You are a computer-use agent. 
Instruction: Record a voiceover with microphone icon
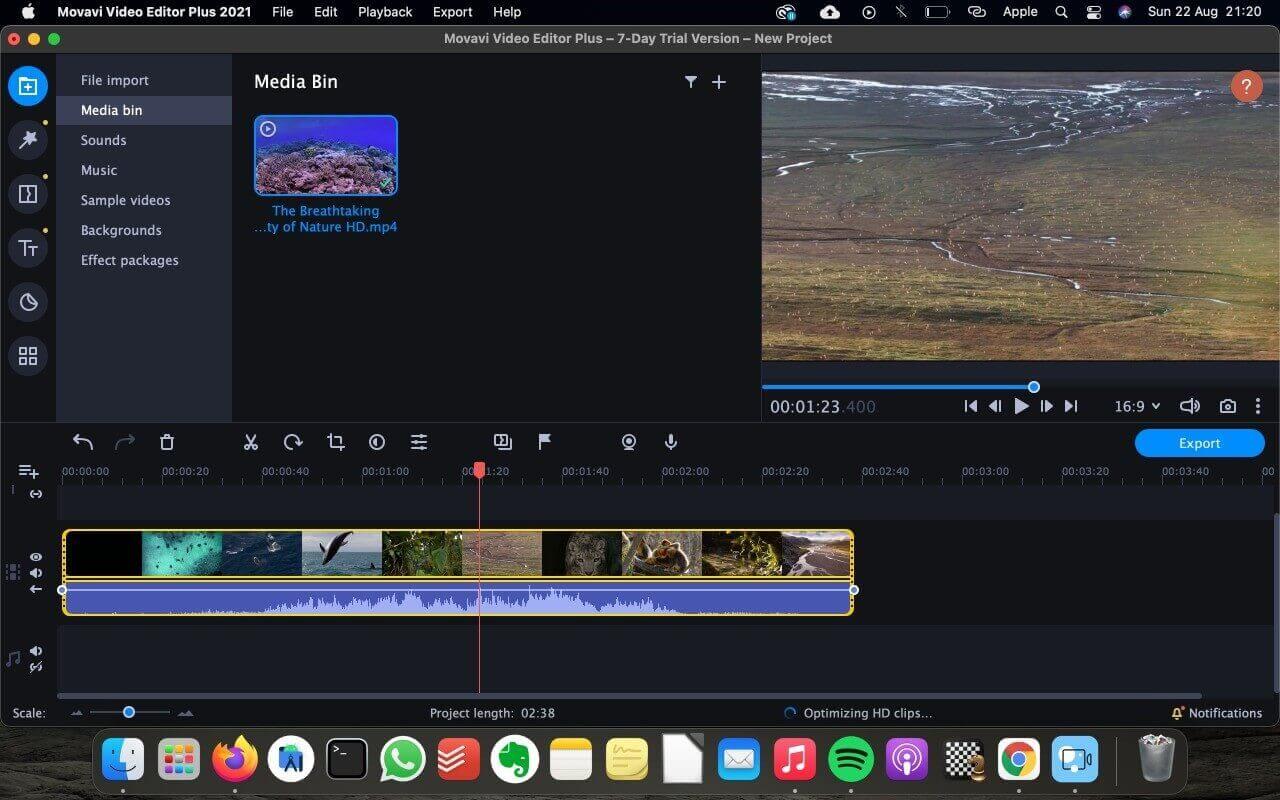(x=671, y=442)
